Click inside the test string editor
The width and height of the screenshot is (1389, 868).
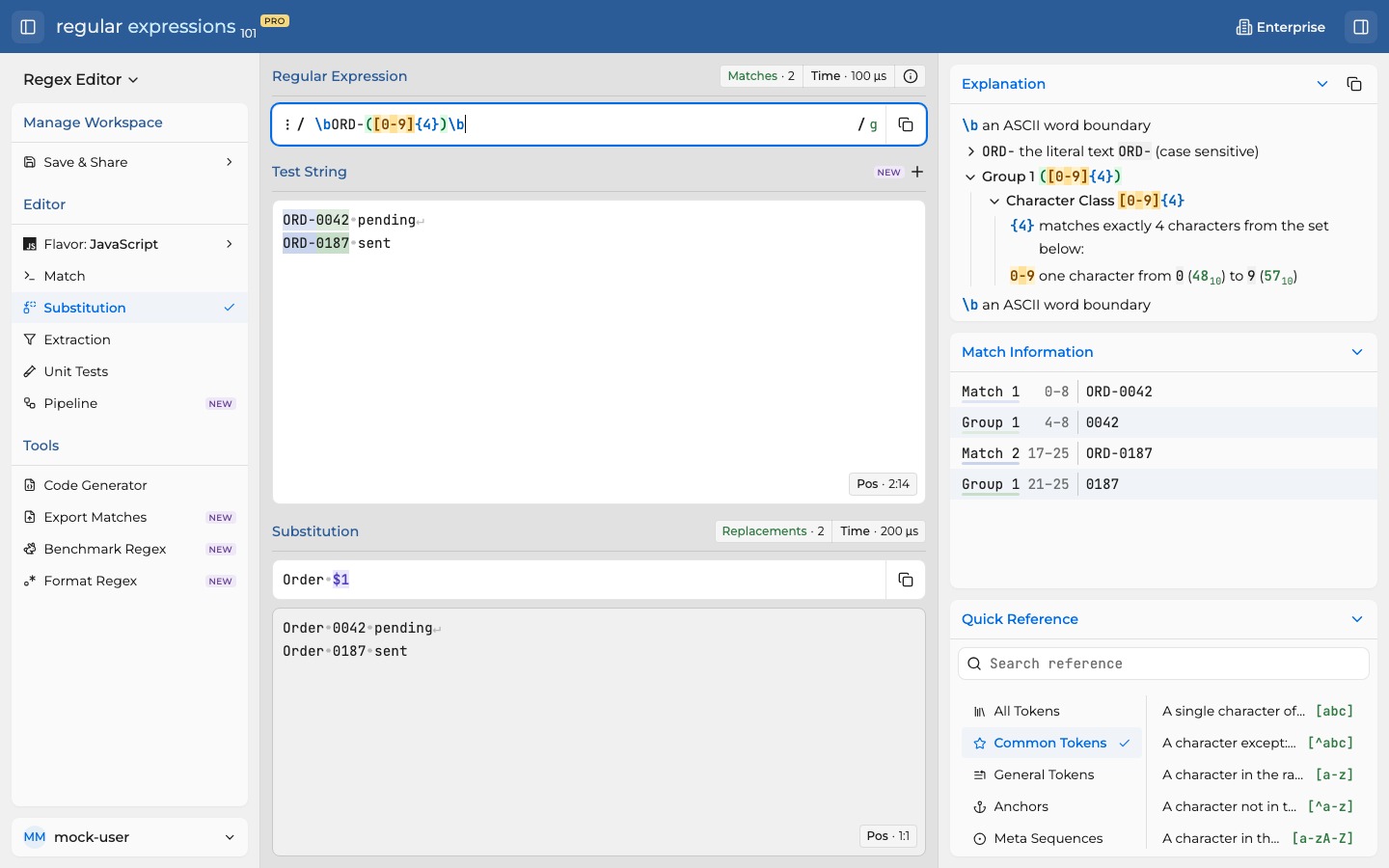[599, 352]
